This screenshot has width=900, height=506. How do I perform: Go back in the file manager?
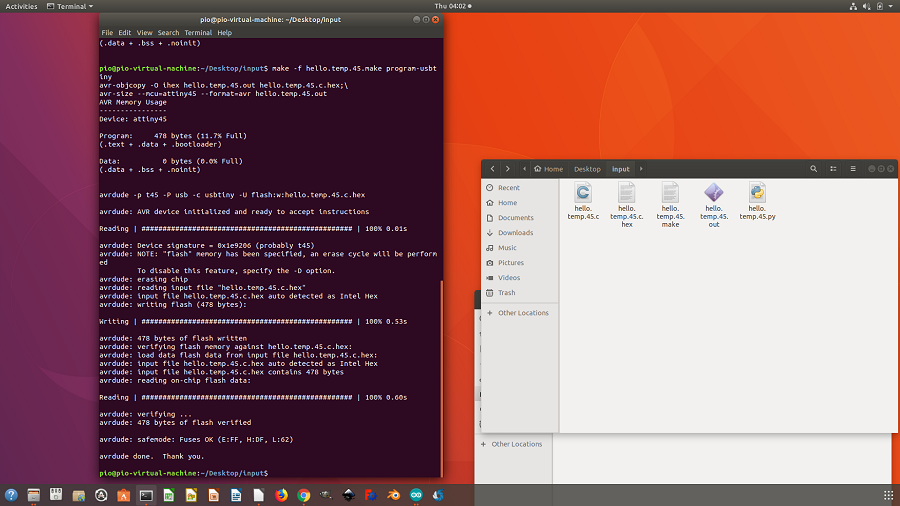coord(492,169)
